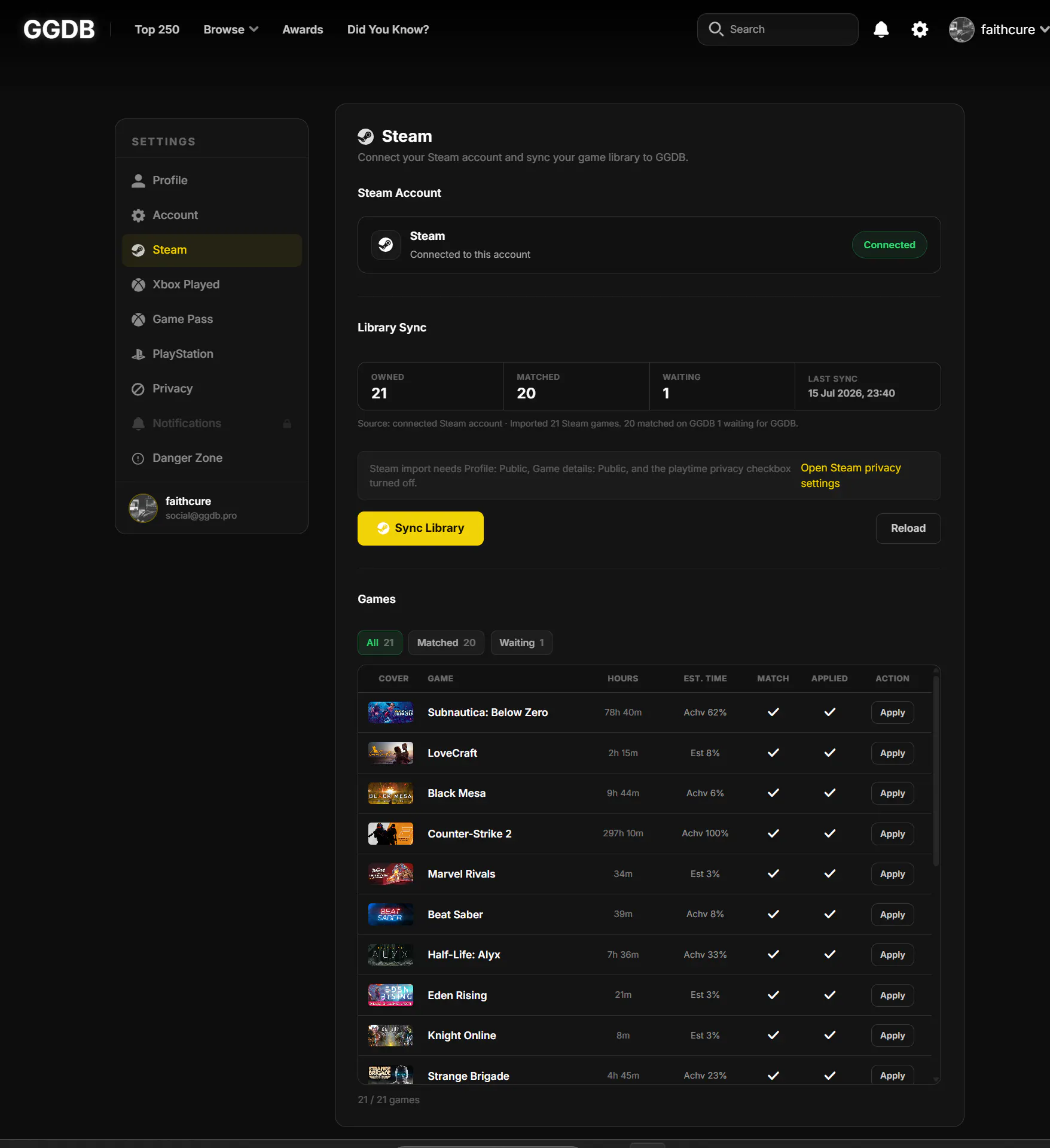The image size is (1050, 1148).
Task: Click the GGDB logo
Action: pyautogui.click(x=59, y=29)
